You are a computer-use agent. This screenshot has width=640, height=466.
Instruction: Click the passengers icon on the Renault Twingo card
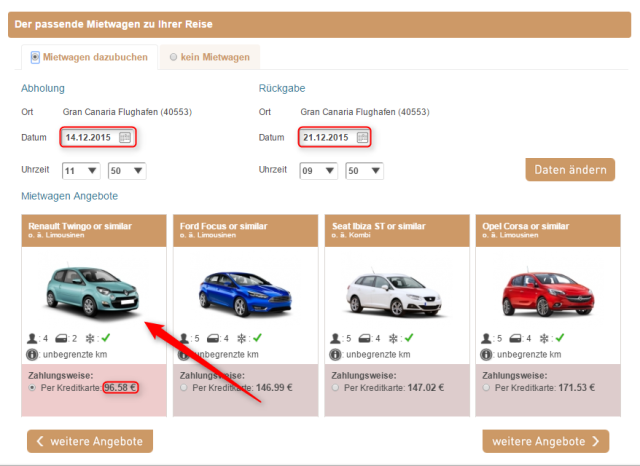click(32, 338)
